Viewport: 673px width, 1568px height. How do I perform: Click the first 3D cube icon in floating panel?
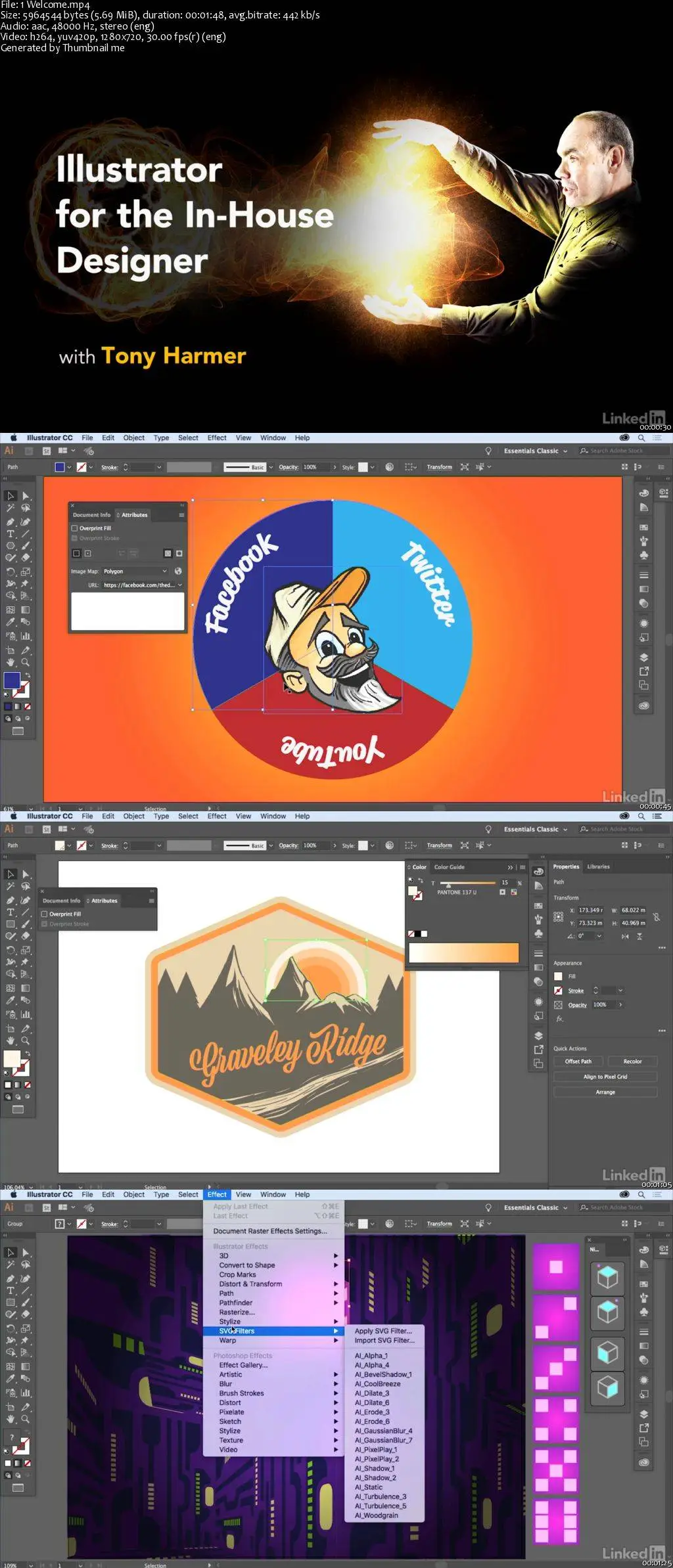pyautogui.click(x=607, y=1278)
